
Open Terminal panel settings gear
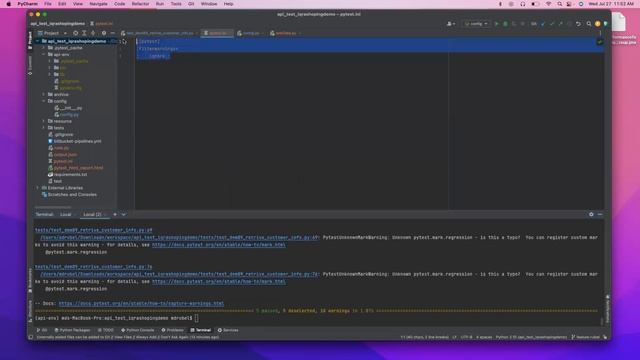click(591, 214)
